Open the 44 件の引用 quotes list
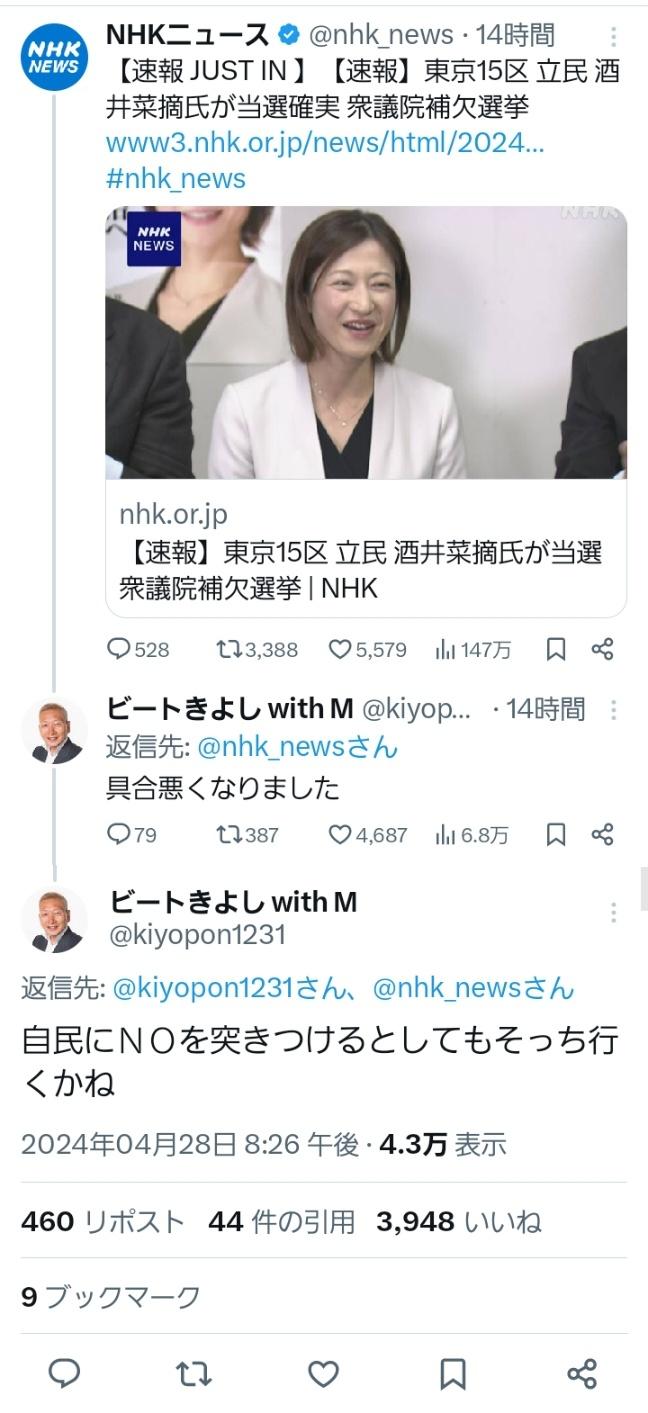 pos(282,1221)
